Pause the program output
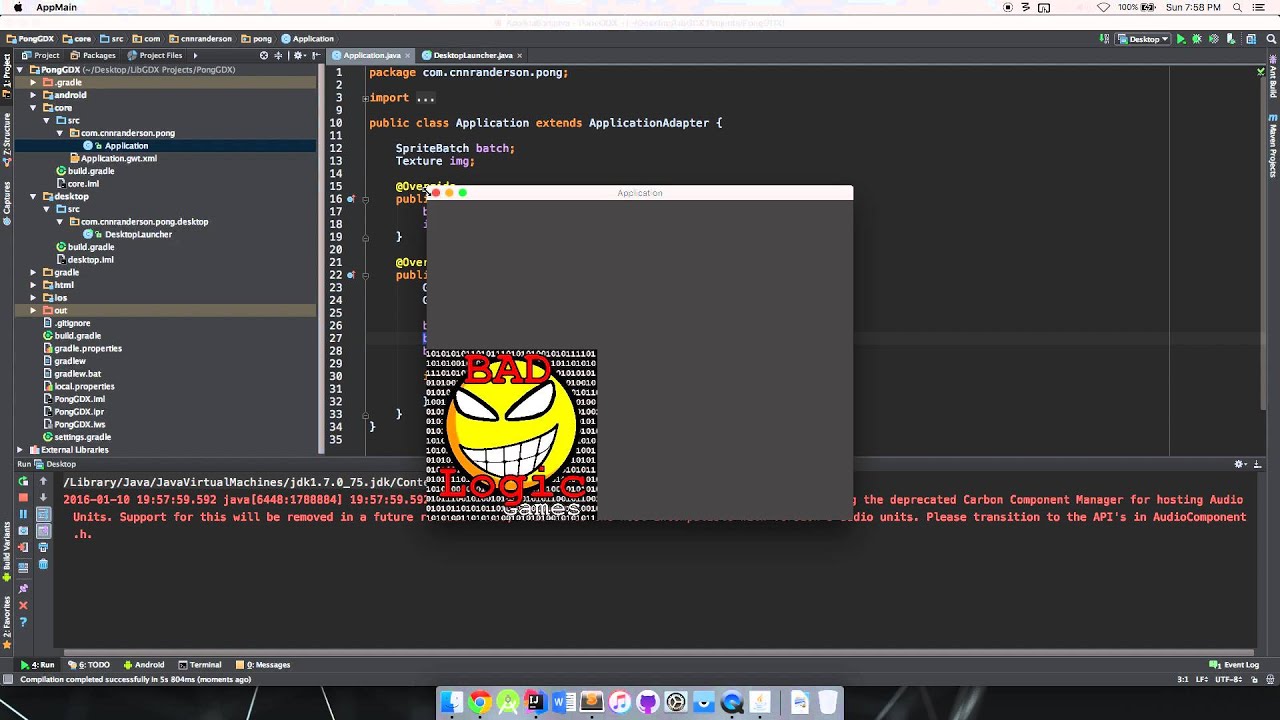Viewport: 1280px width, 720px height. click(23, 514)
